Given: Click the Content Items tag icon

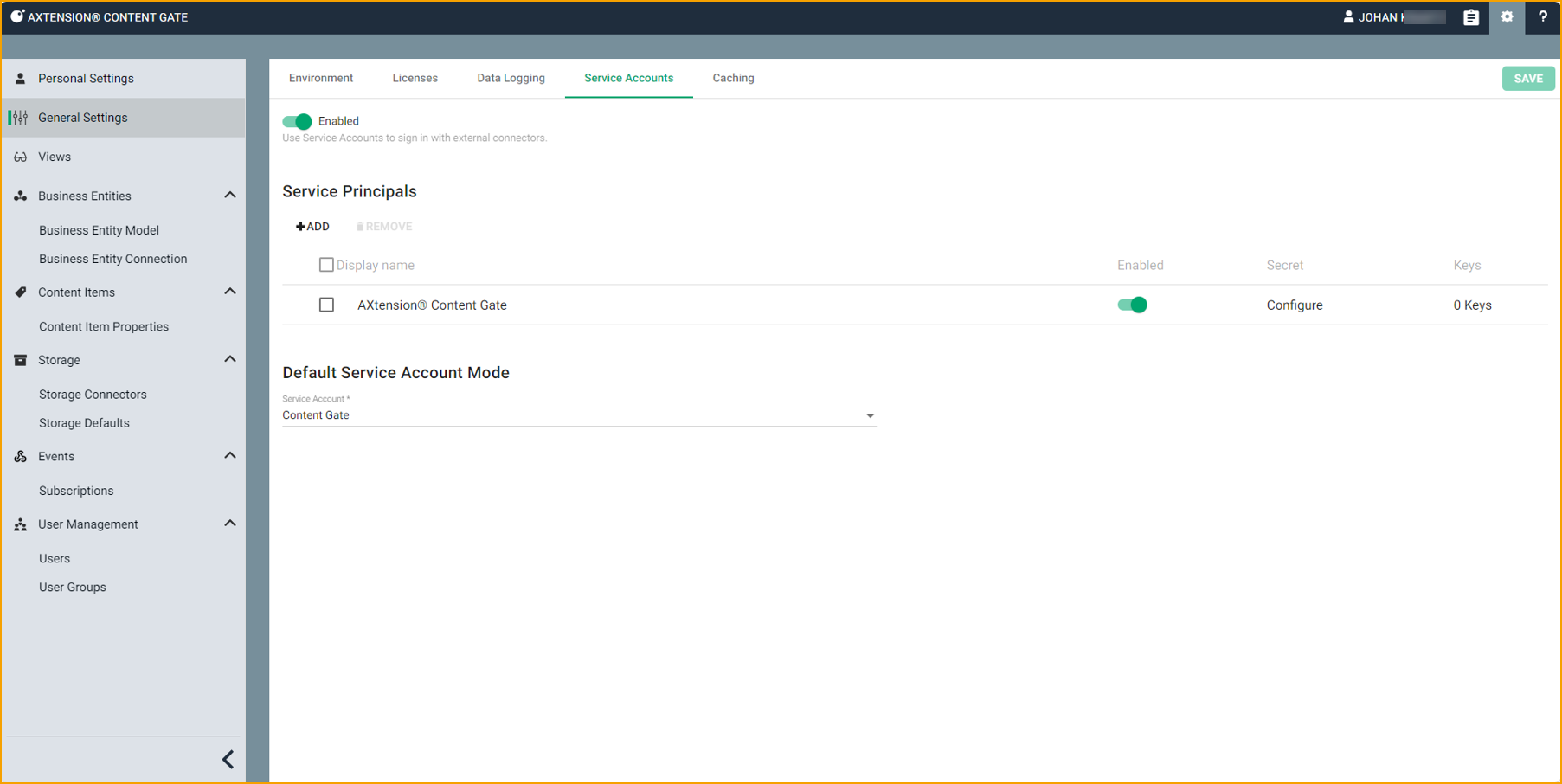Looking at the screenshot, I should (21, 292).
